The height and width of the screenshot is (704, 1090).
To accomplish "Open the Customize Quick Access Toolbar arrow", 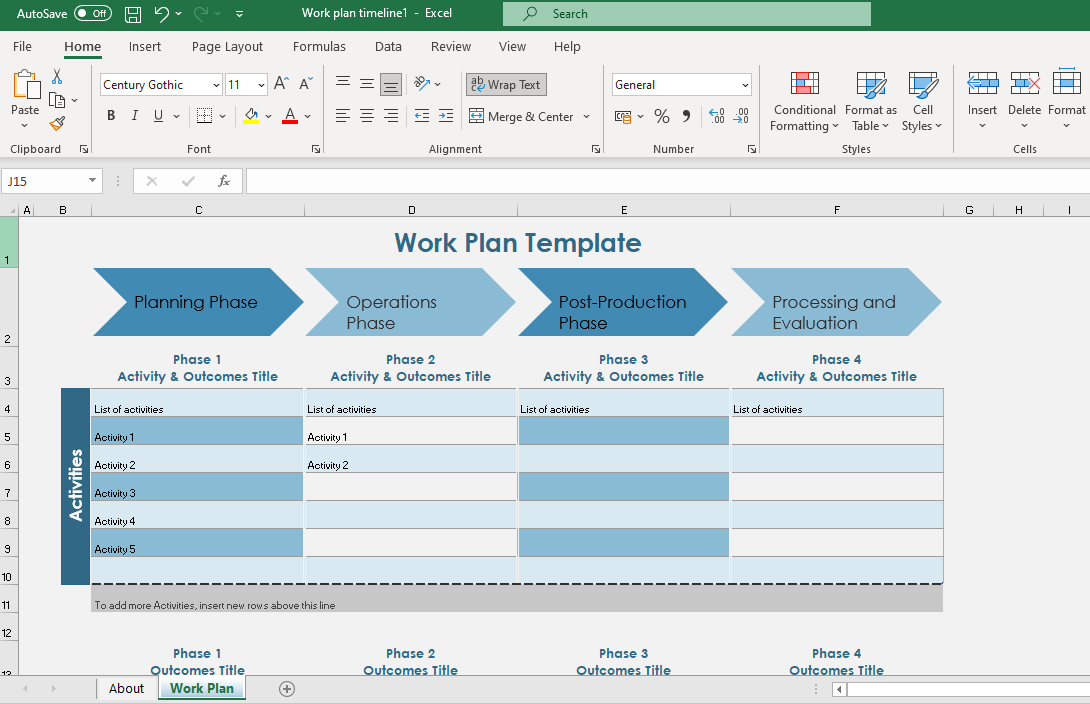I will pyautogui.click(x=239, y=14).
